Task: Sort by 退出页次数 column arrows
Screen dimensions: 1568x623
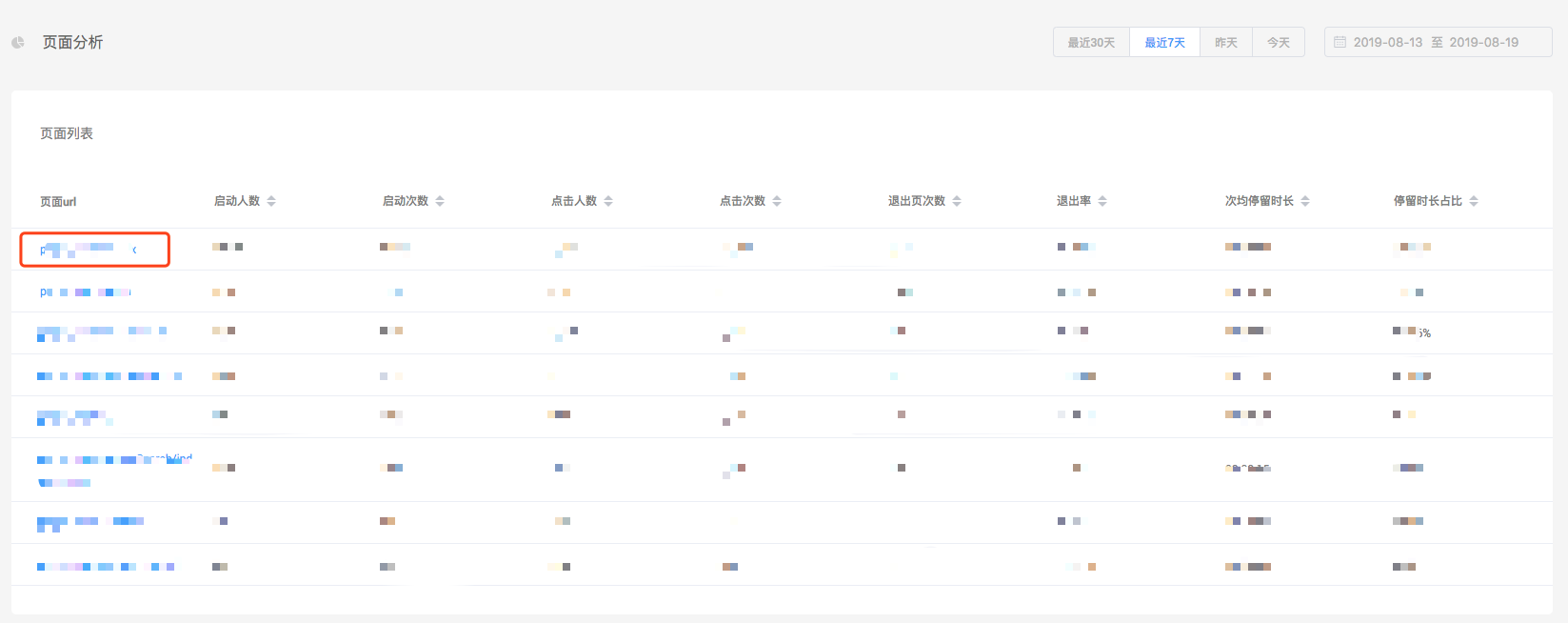Action: coord(957,201)
